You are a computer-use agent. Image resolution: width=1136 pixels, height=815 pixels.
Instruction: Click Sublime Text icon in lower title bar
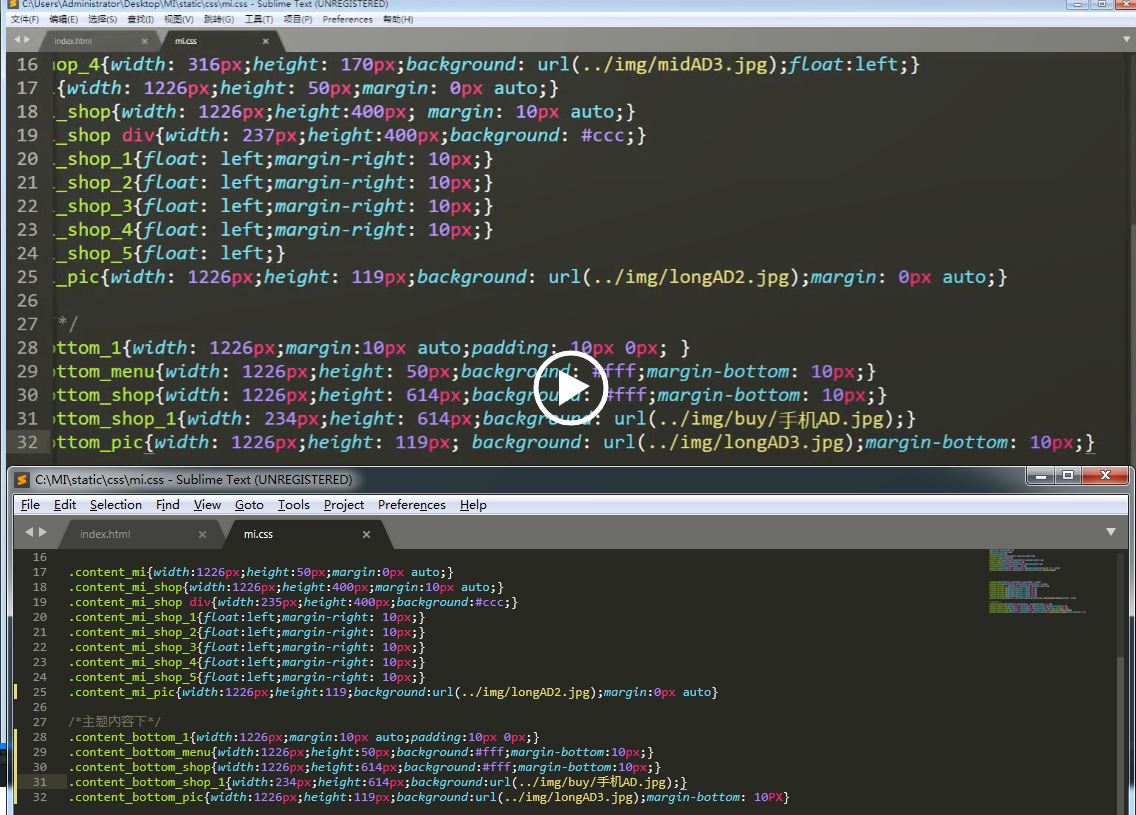(x=21, y=479)
